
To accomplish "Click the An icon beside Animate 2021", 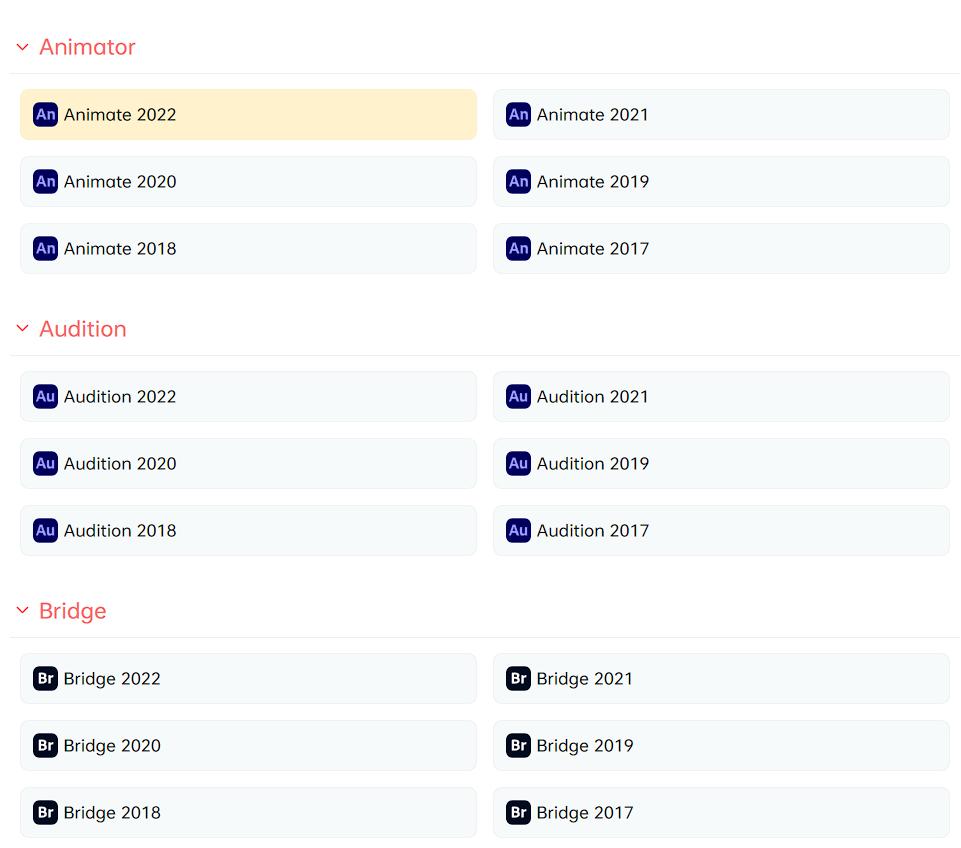I will point(518,115).
